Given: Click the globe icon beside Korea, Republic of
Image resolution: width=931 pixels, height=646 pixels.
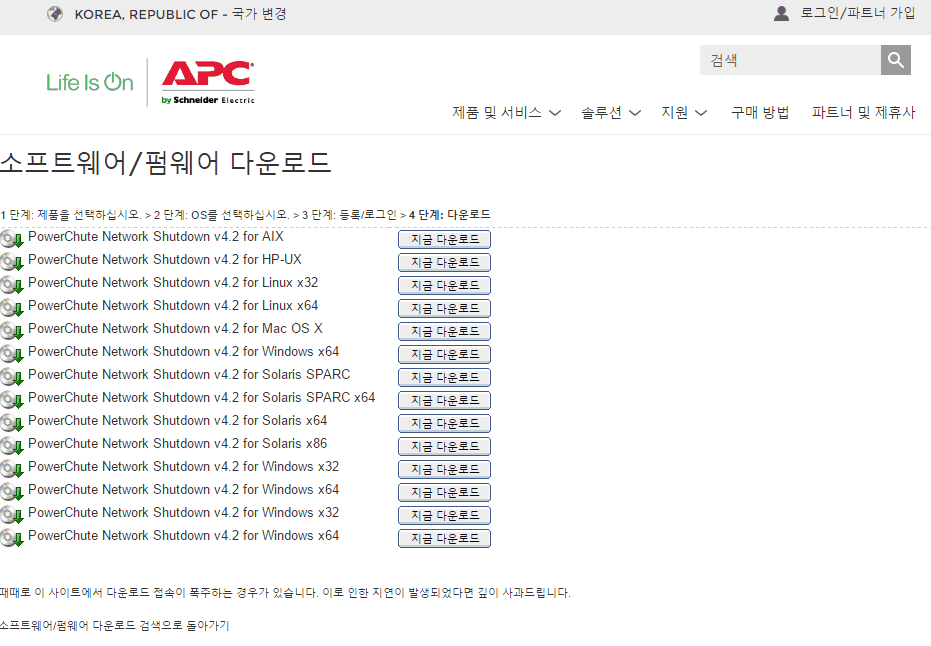Looking at the screenshot, I should [55, 14].
